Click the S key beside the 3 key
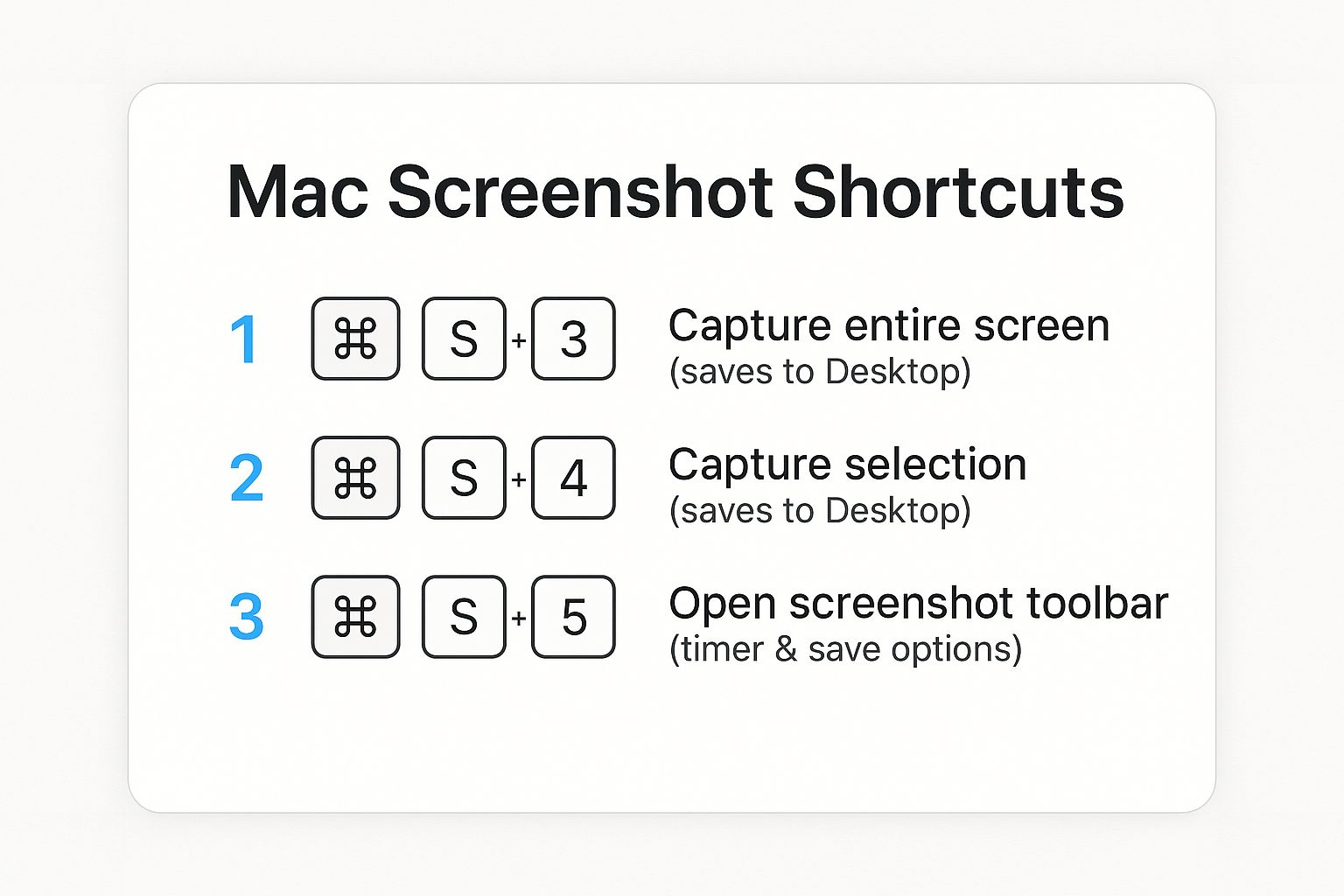This screenshot has width=1344, height=896. pos(464,339)
